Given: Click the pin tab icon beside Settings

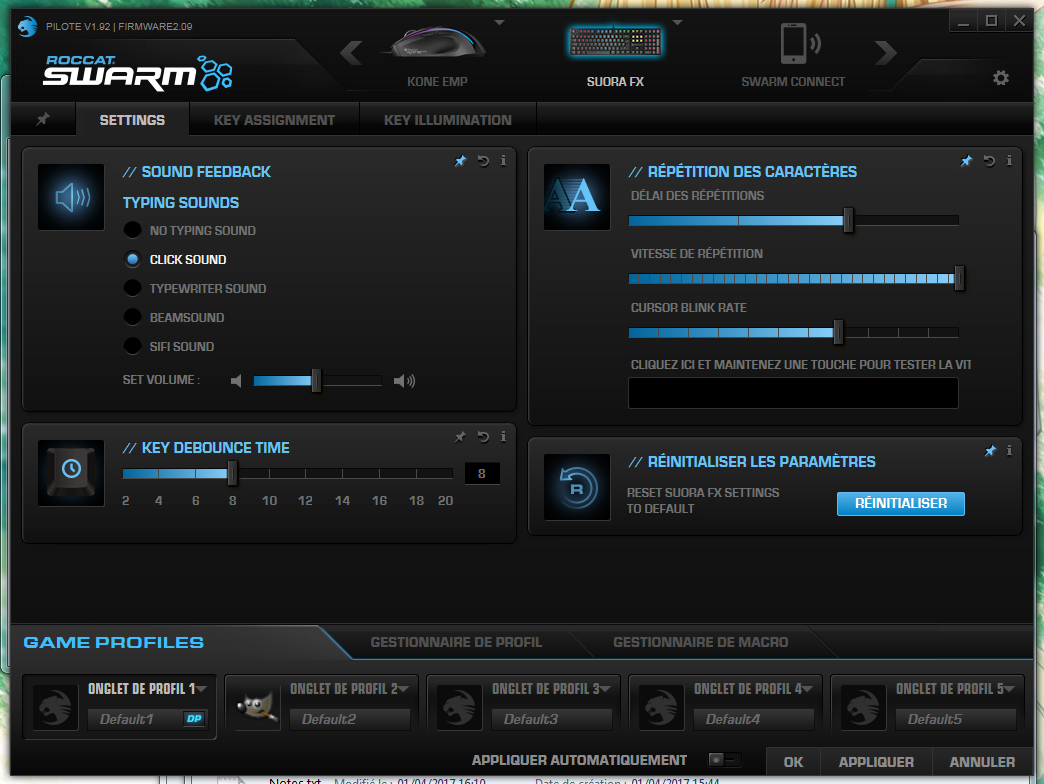Looking at the screenshot, I should click(x=42, y=120).
